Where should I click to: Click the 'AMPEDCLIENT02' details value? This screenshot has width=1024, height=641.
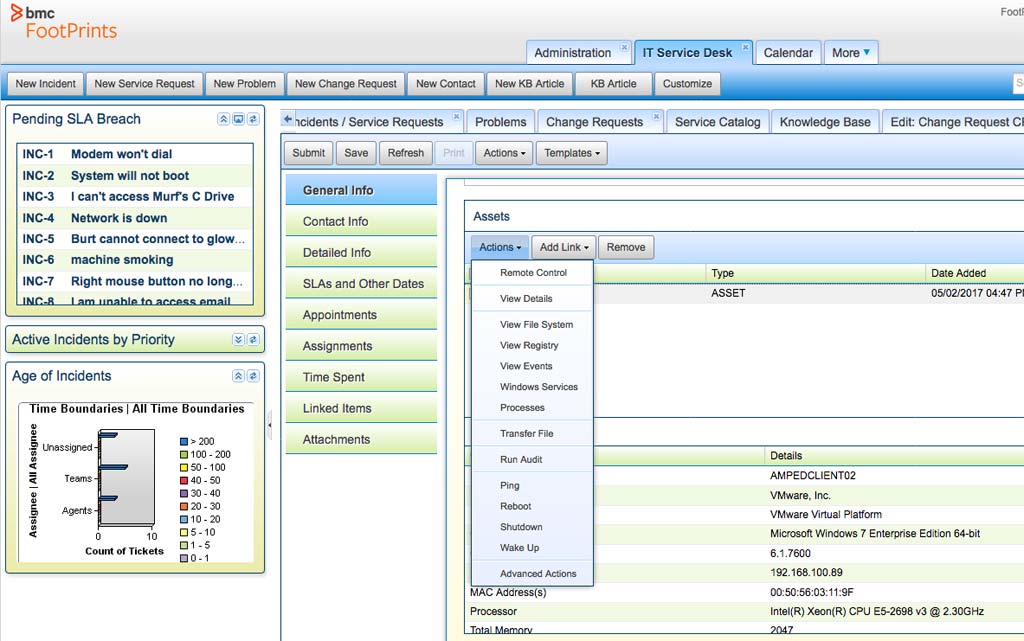[812, 476]
